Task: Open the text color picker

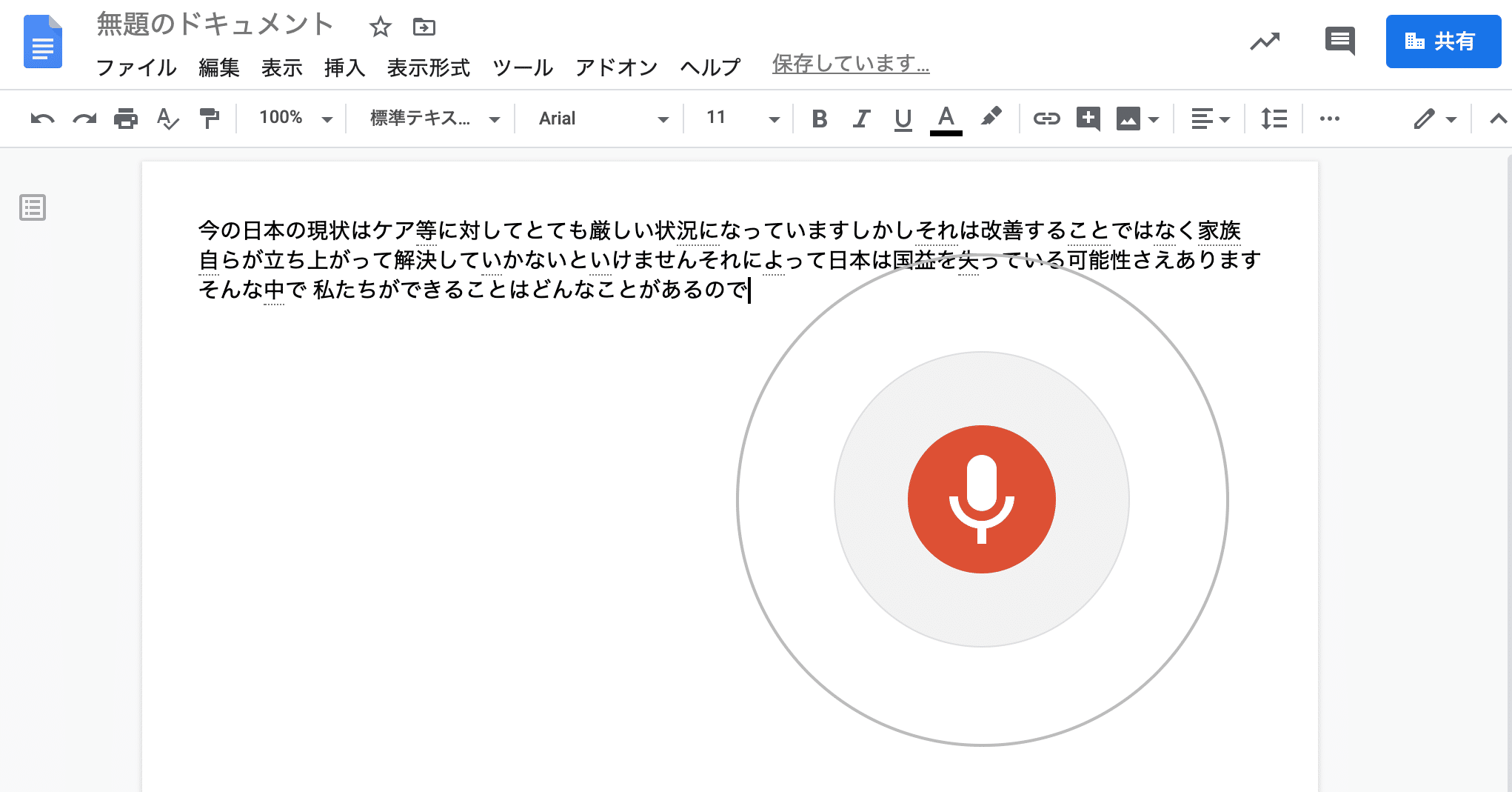Action: click(x=946, y=118)
